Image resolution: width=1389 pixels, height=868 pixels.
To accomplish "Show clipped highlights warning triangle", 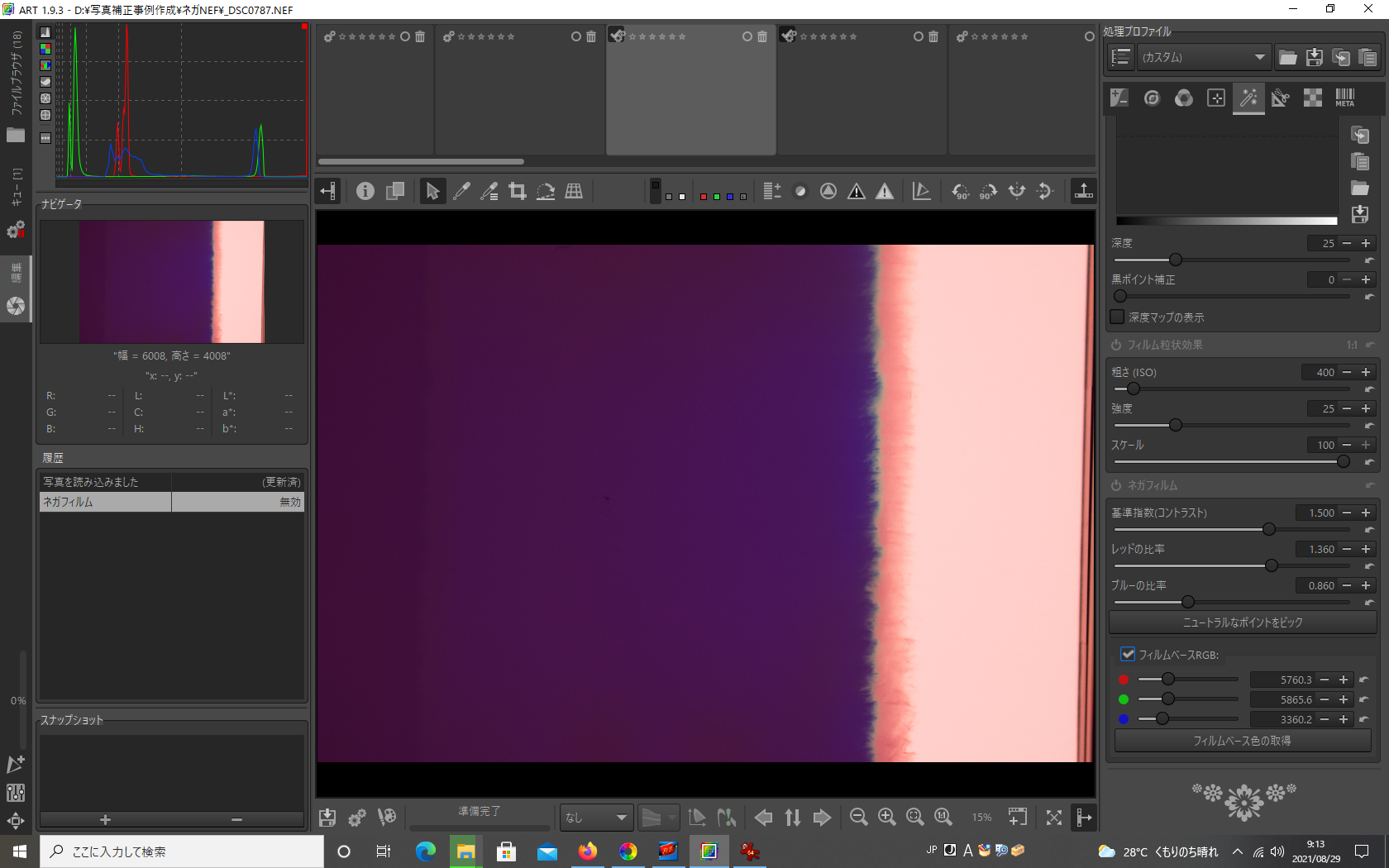I will point(885,191).
